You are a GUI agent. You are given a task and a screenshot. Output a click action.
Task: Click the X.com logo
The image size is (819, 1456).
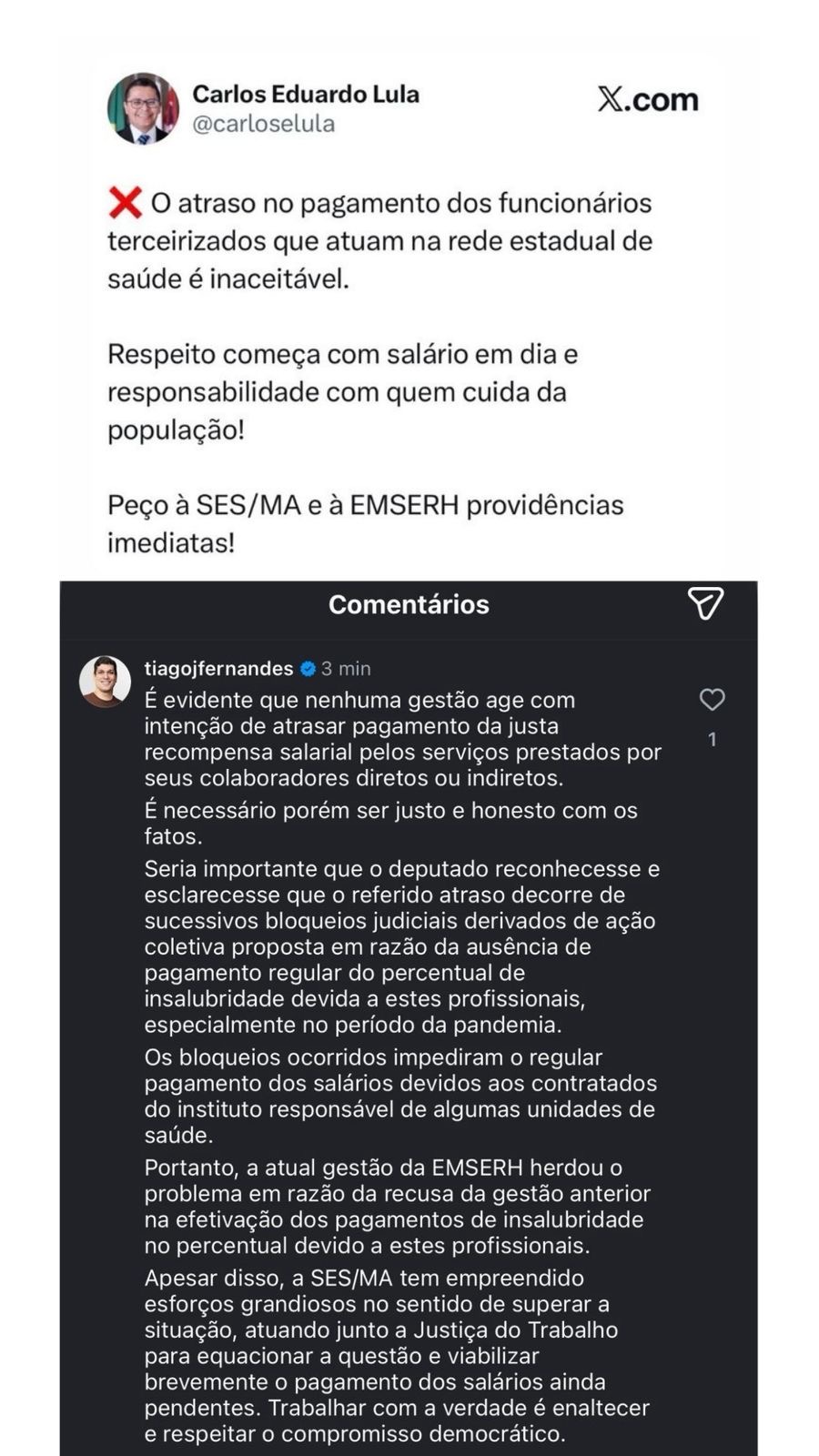coord(647,99)
